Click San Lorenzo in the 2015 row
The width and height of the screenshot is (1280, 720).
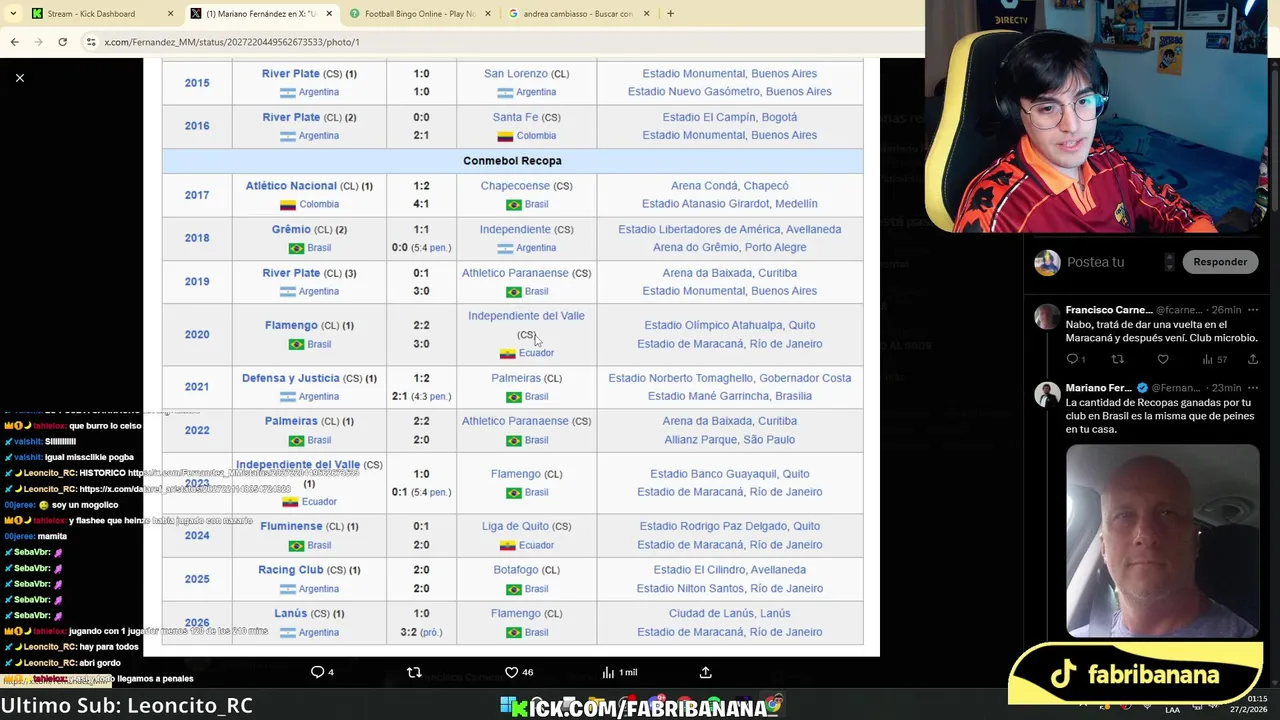516,74
